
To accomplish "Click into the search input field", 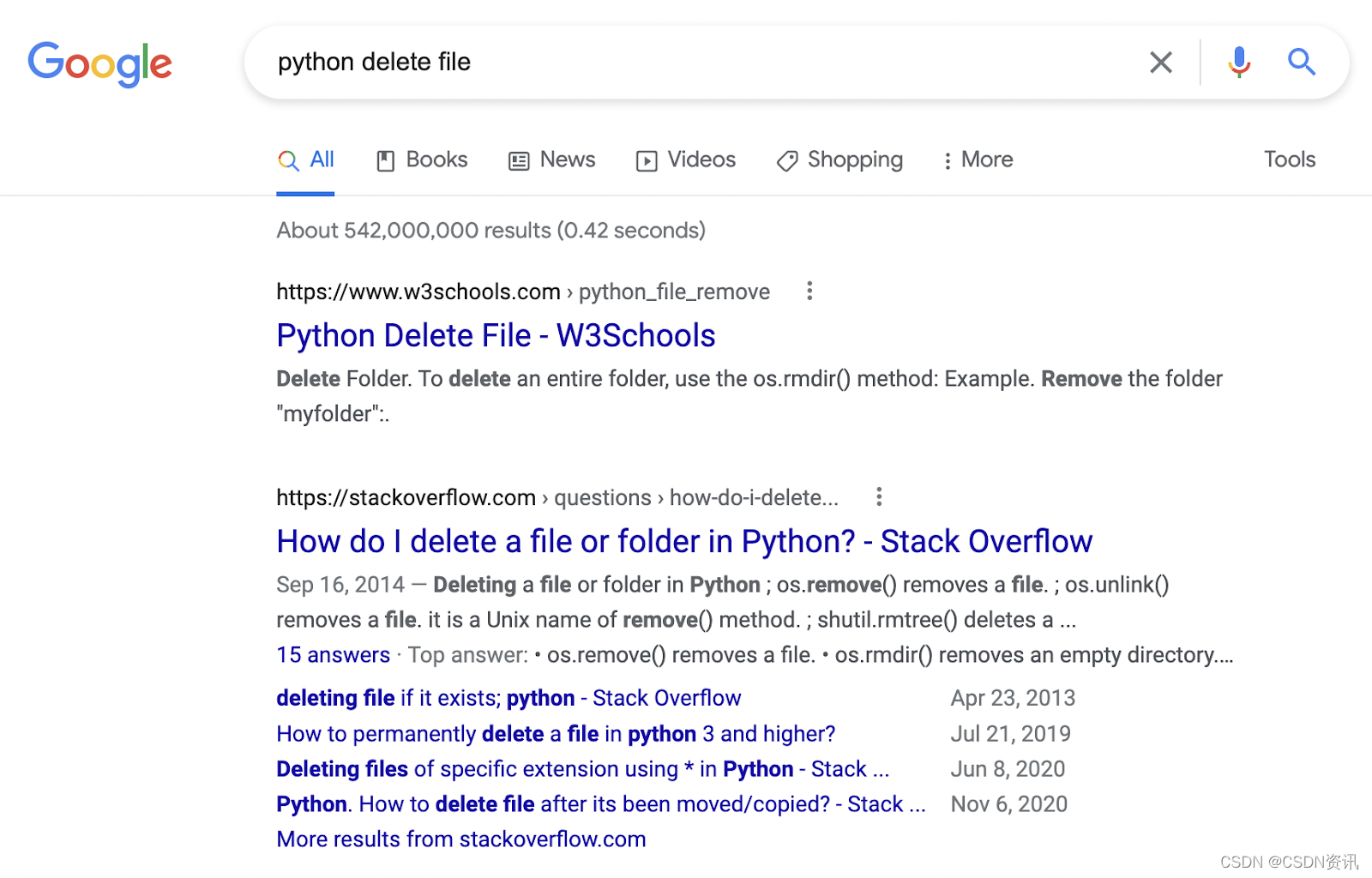I will tap(703, 62).
